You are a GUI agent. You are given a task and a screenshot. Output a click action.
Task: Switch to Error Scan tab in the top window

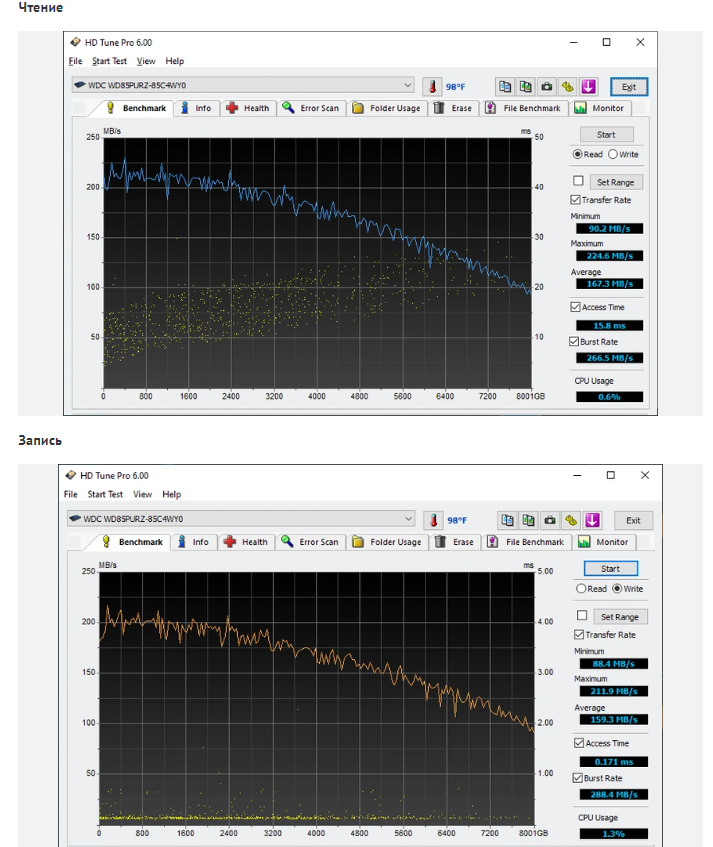tap(312, 108)
